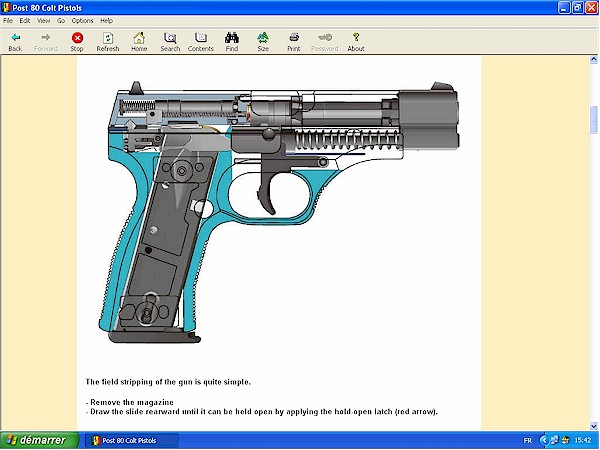
Task: Open the About dialog
Action: coord(355,41)
